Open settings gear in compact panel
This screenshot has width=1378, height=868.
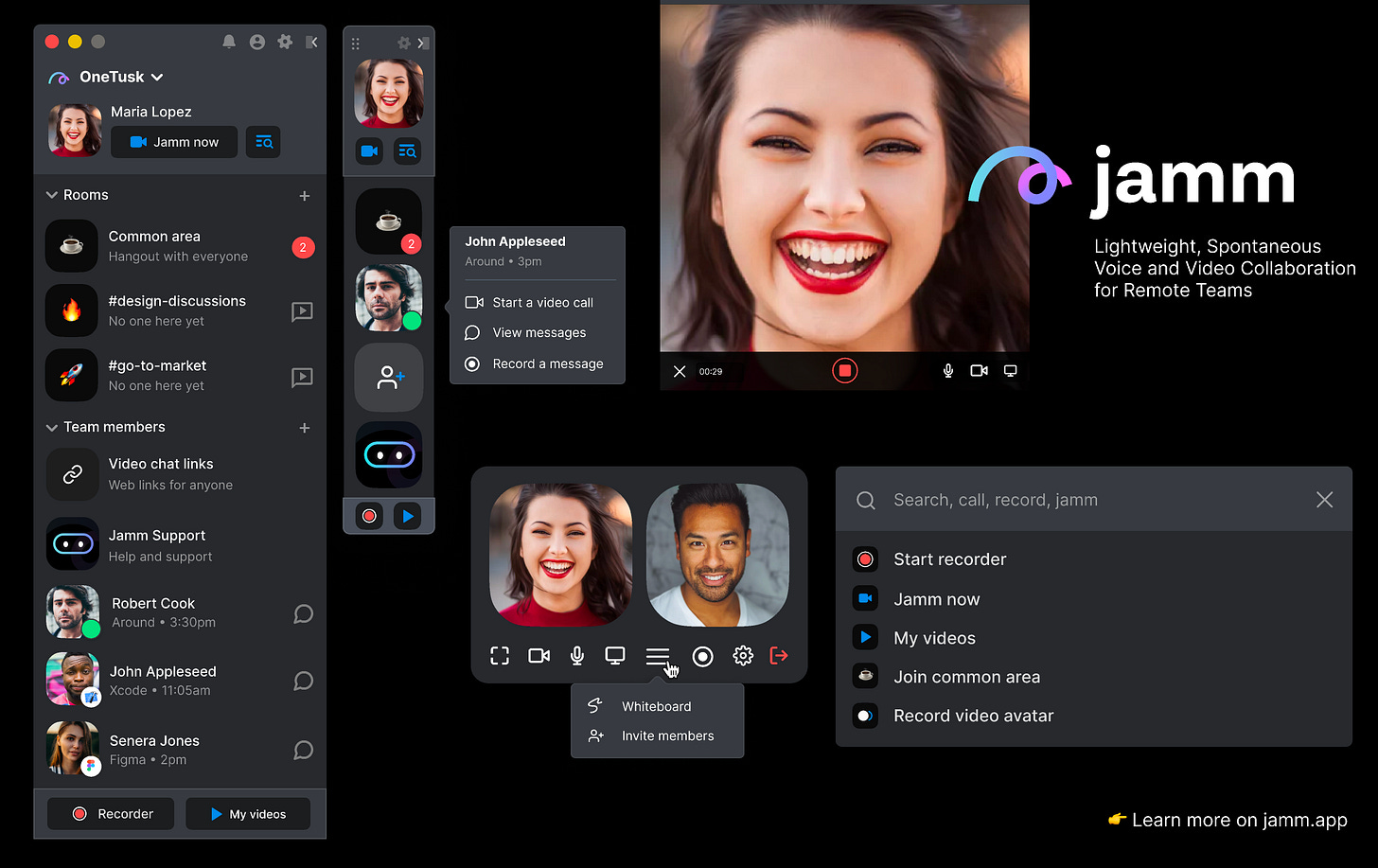point(404,44)
